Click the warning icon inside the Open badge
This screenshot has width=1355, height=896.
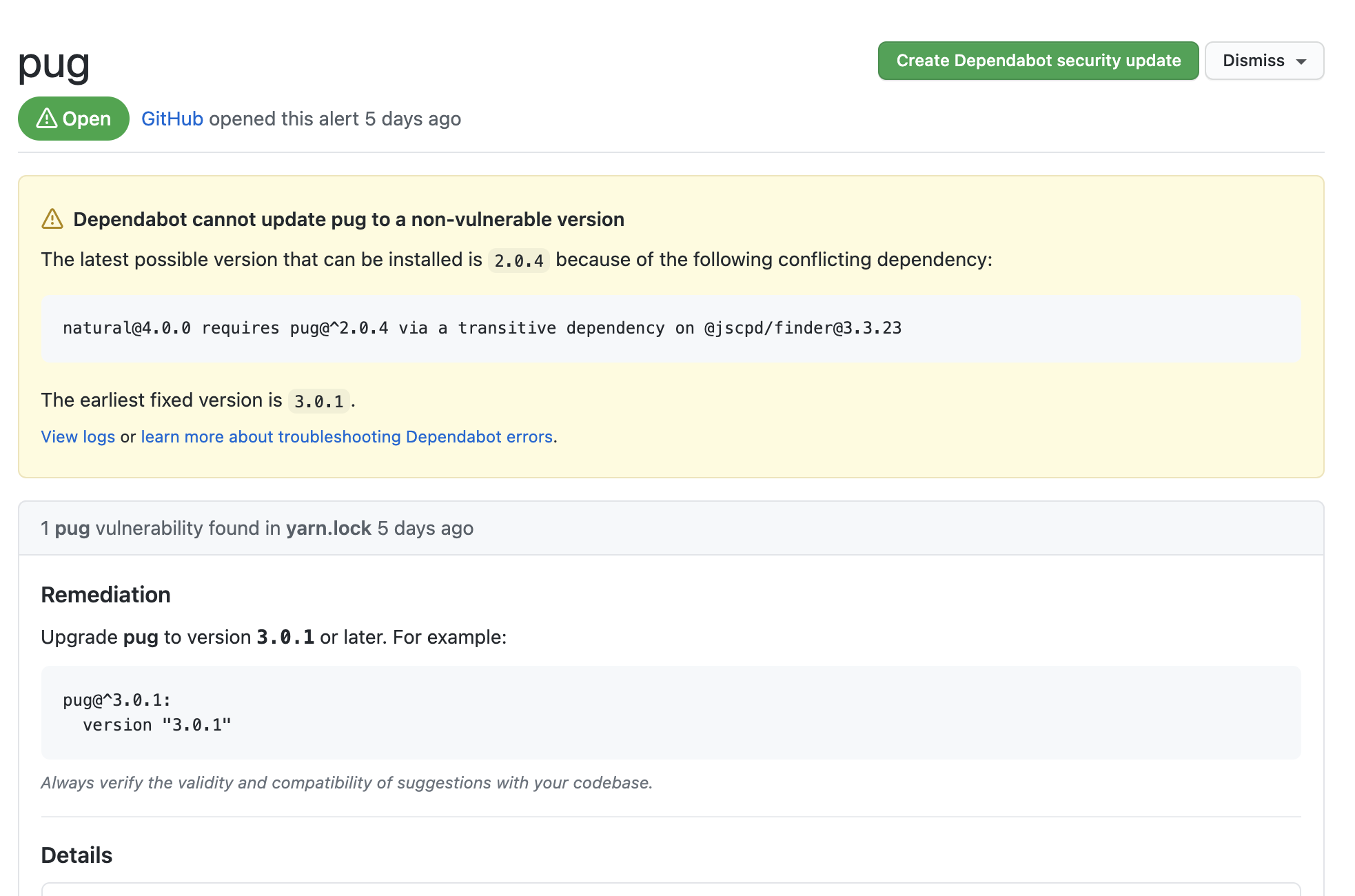pos(45,119)
